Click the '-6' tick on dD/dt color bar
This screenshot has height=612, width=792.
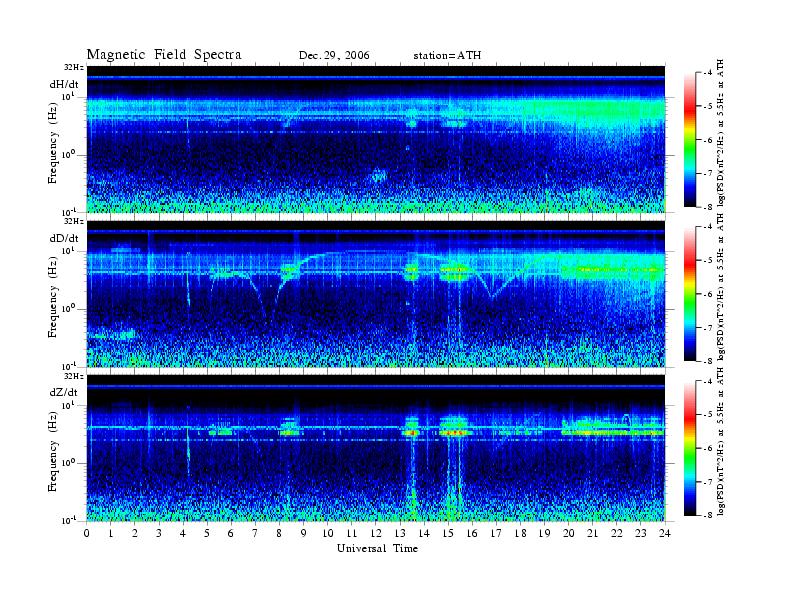708,294
